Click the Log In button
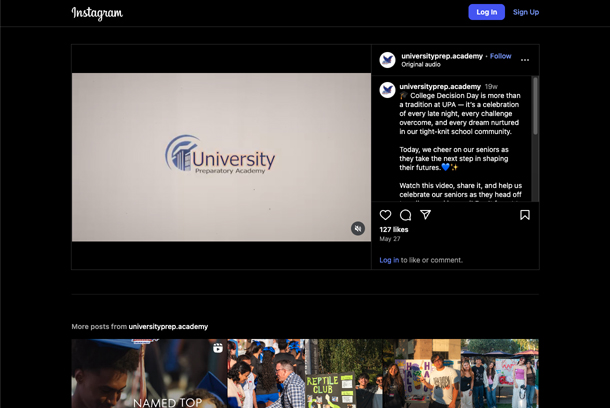This screenshot has height=408, width=610. (486, 12)
